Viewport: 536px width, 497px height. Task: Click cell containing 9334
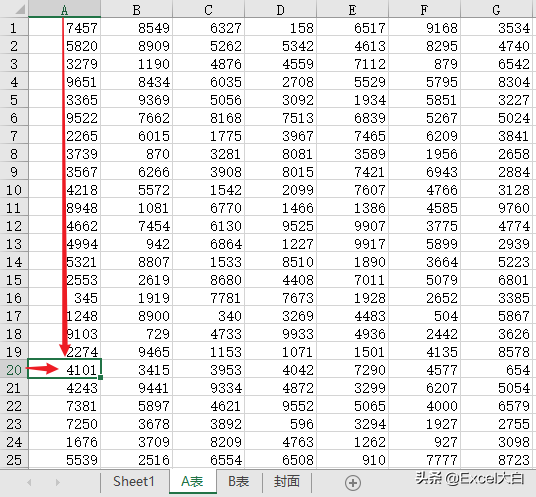point(209,388)
